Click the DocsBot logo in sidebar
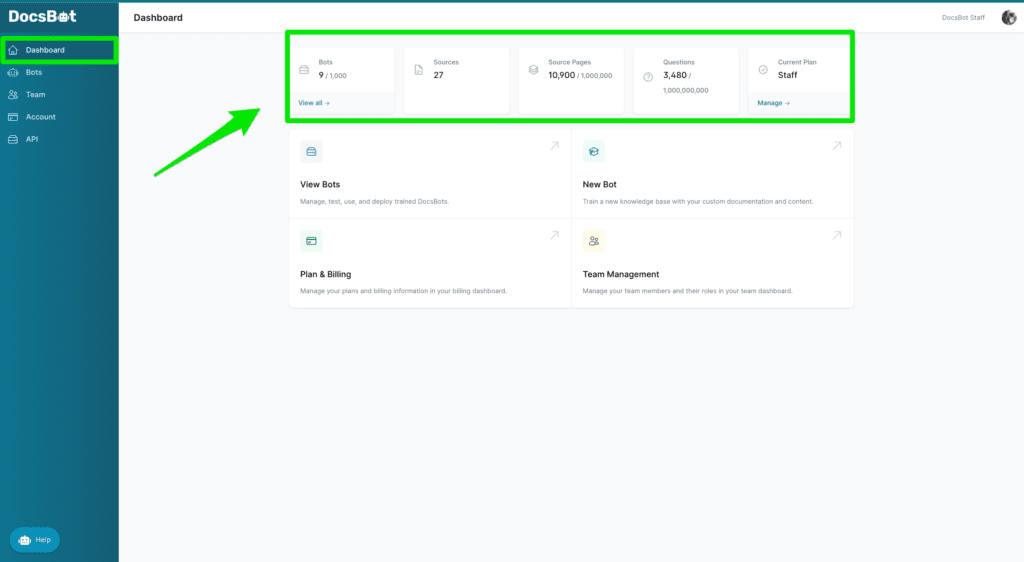This screenshot has width=1024, height=562. click(x=43, y=16)
